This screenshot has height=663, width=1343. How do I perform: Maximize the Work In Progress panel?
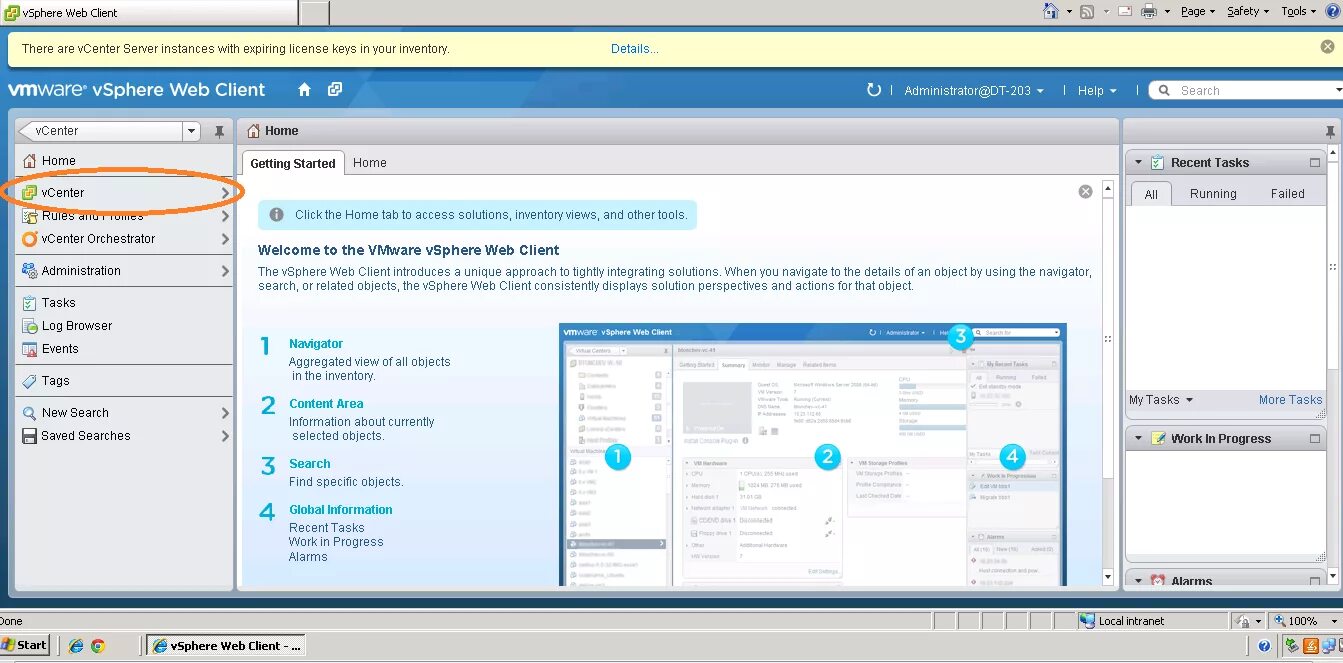tap(1315, 439)
